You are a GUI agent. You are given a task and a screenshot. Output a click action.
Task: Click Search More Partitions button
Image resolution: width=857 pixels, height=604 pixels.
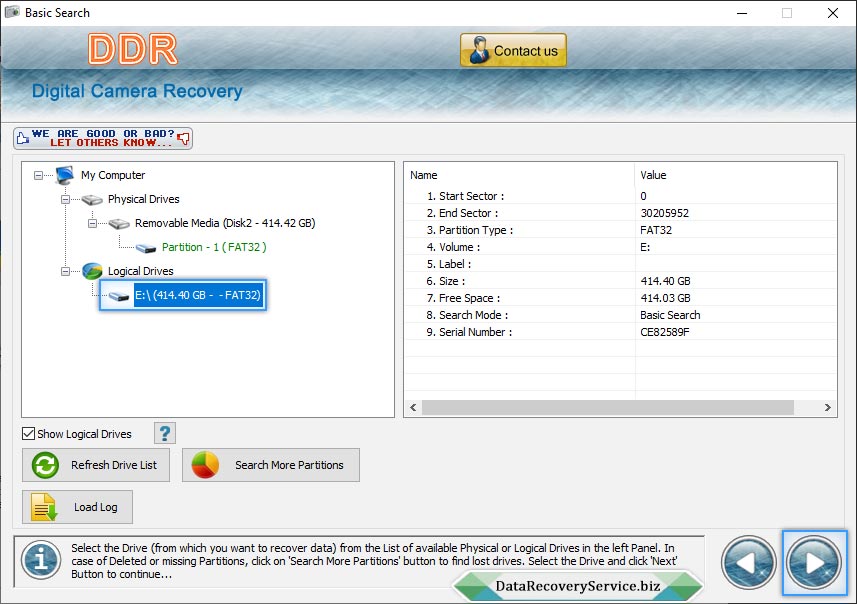[x=271, y=465]
